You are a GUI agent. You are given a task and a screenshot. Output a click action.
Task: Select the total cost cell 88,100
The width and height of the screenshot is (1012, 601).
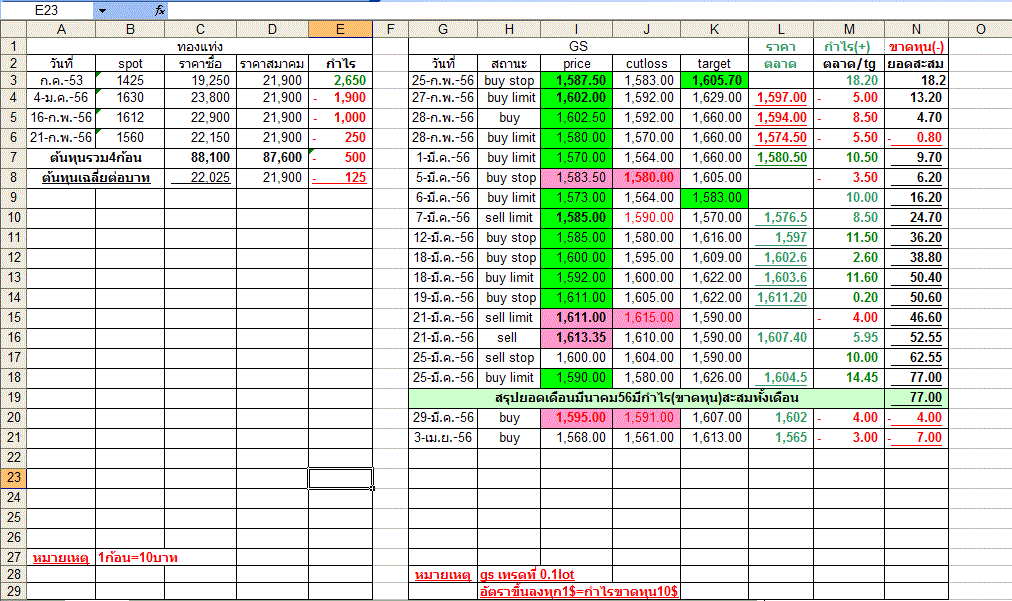200,158
